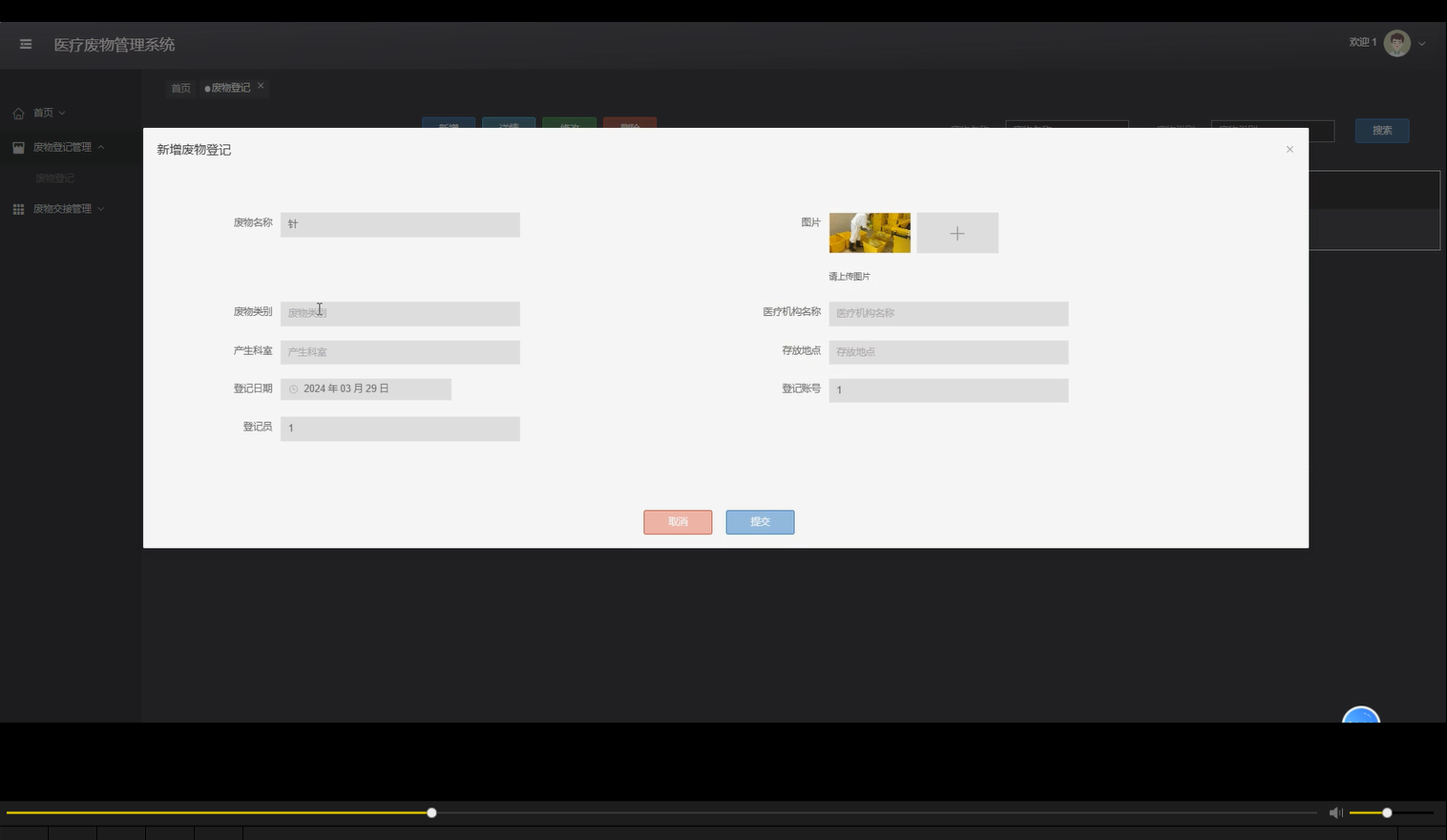Click the 取消 button
The width and height of the screenshot is (1447, 840).
tap(678, 522)
